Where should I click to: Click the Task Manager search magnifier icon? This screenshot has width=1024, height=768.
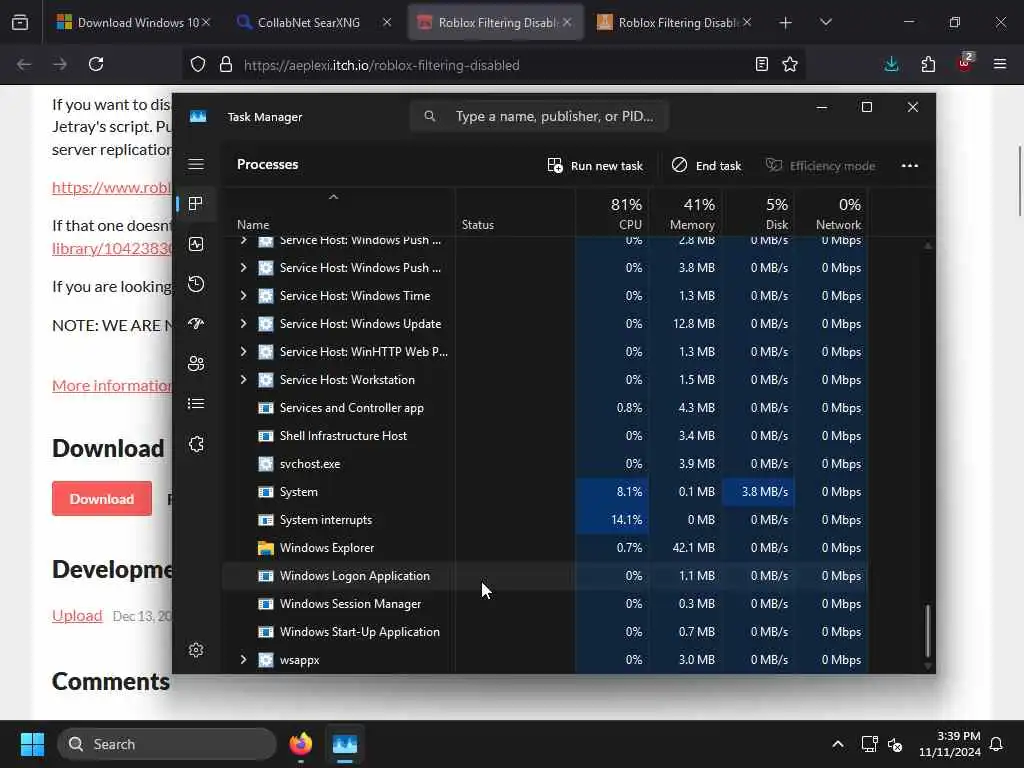429,116
